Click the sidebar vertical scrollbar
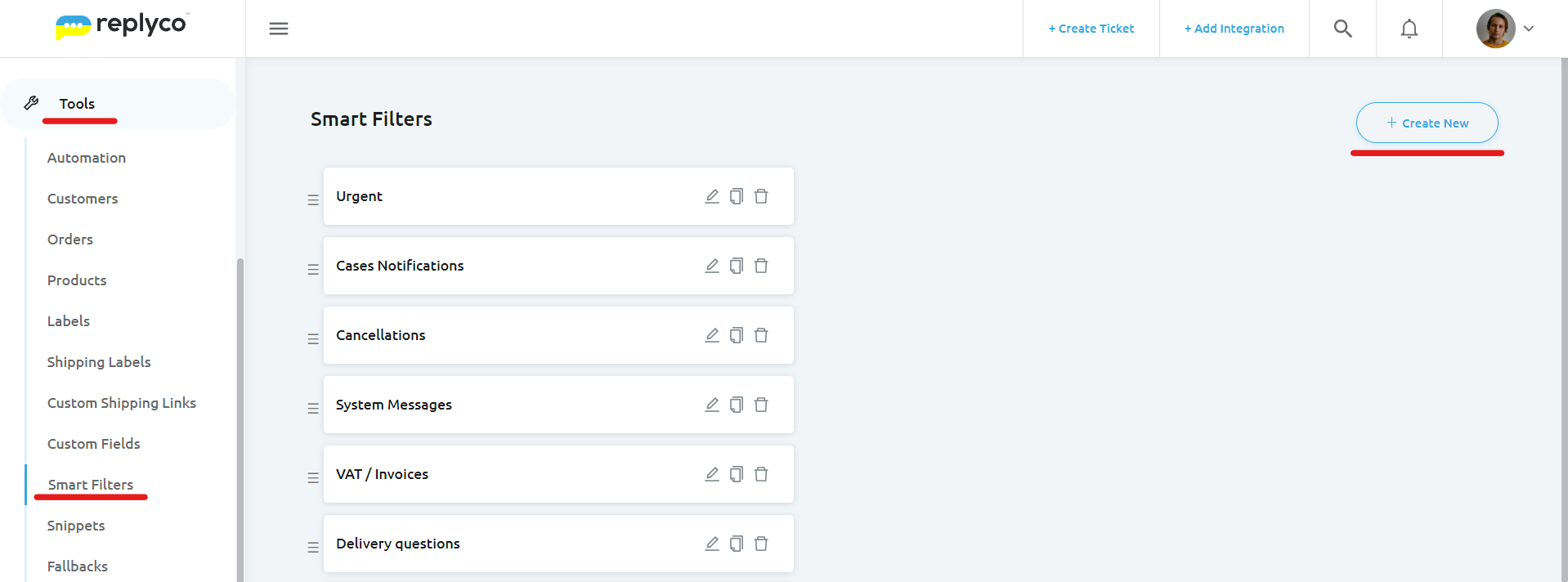 (x=240, y=409)
